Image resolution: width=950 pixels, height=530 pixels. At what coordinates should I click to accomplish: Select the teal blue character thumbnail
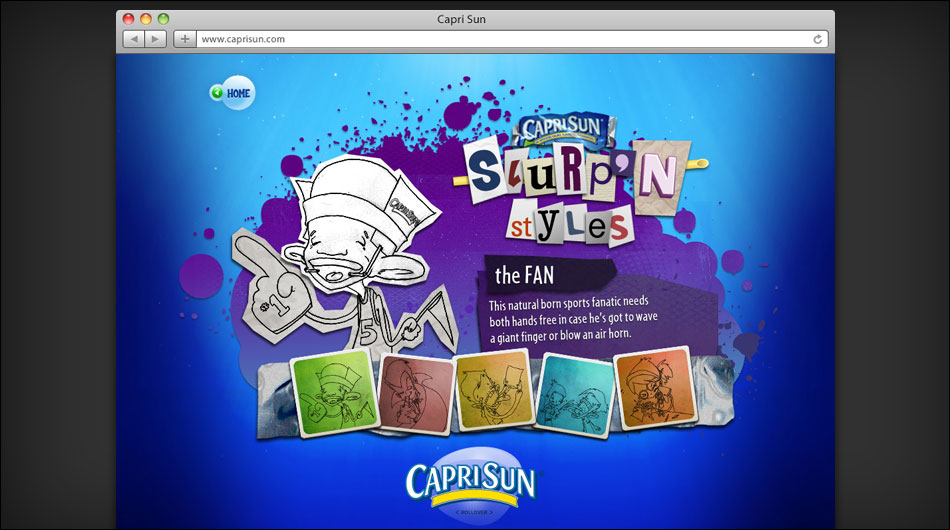point(575,394)
